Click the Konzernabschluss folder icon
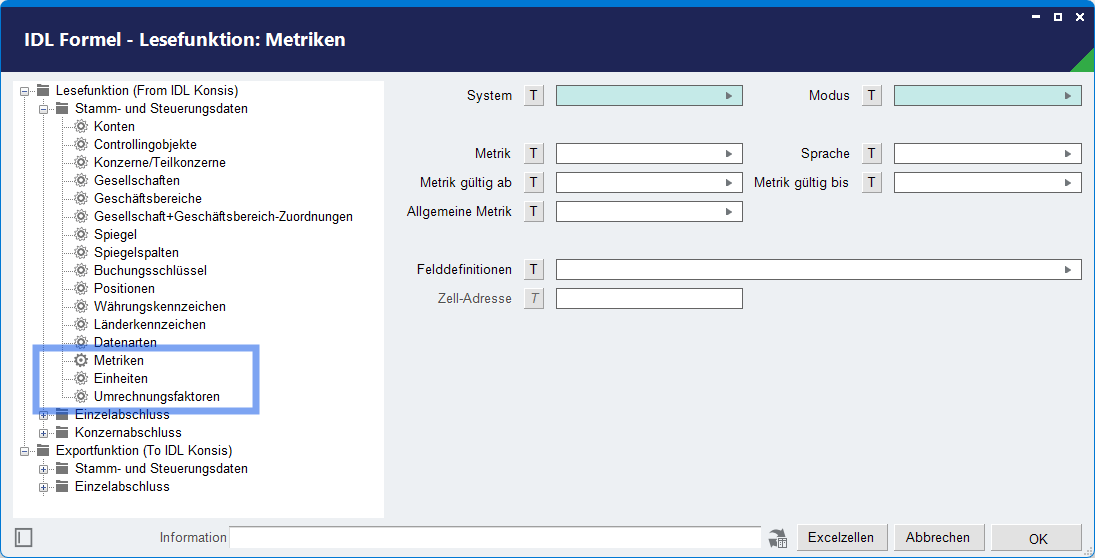Screen dimensions: 1095x558 point(63,432)
